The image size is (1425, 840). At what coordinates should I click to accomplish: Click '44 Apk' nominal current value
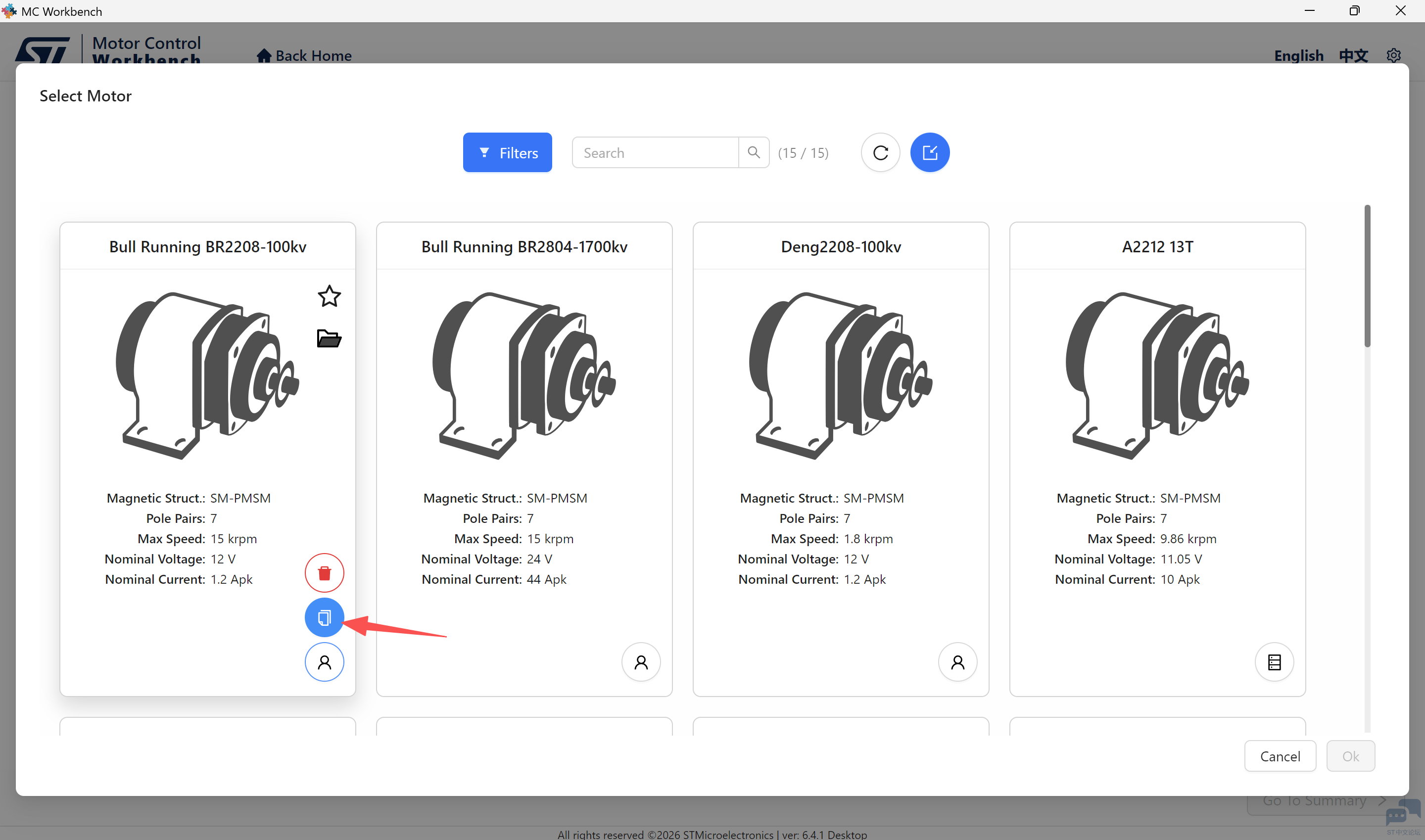tap(546, 579)
